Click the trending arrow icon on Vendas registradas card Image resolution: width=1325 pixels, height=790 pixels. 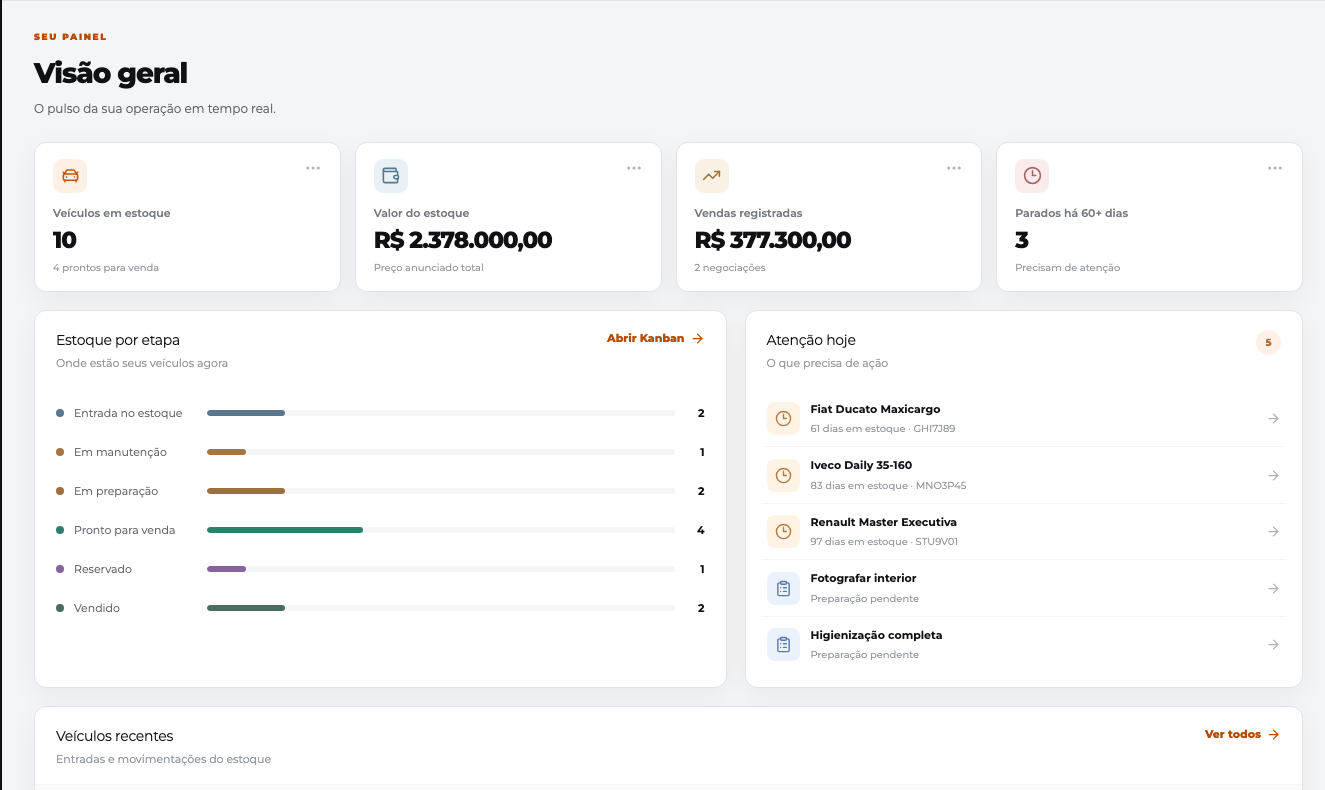711,176
